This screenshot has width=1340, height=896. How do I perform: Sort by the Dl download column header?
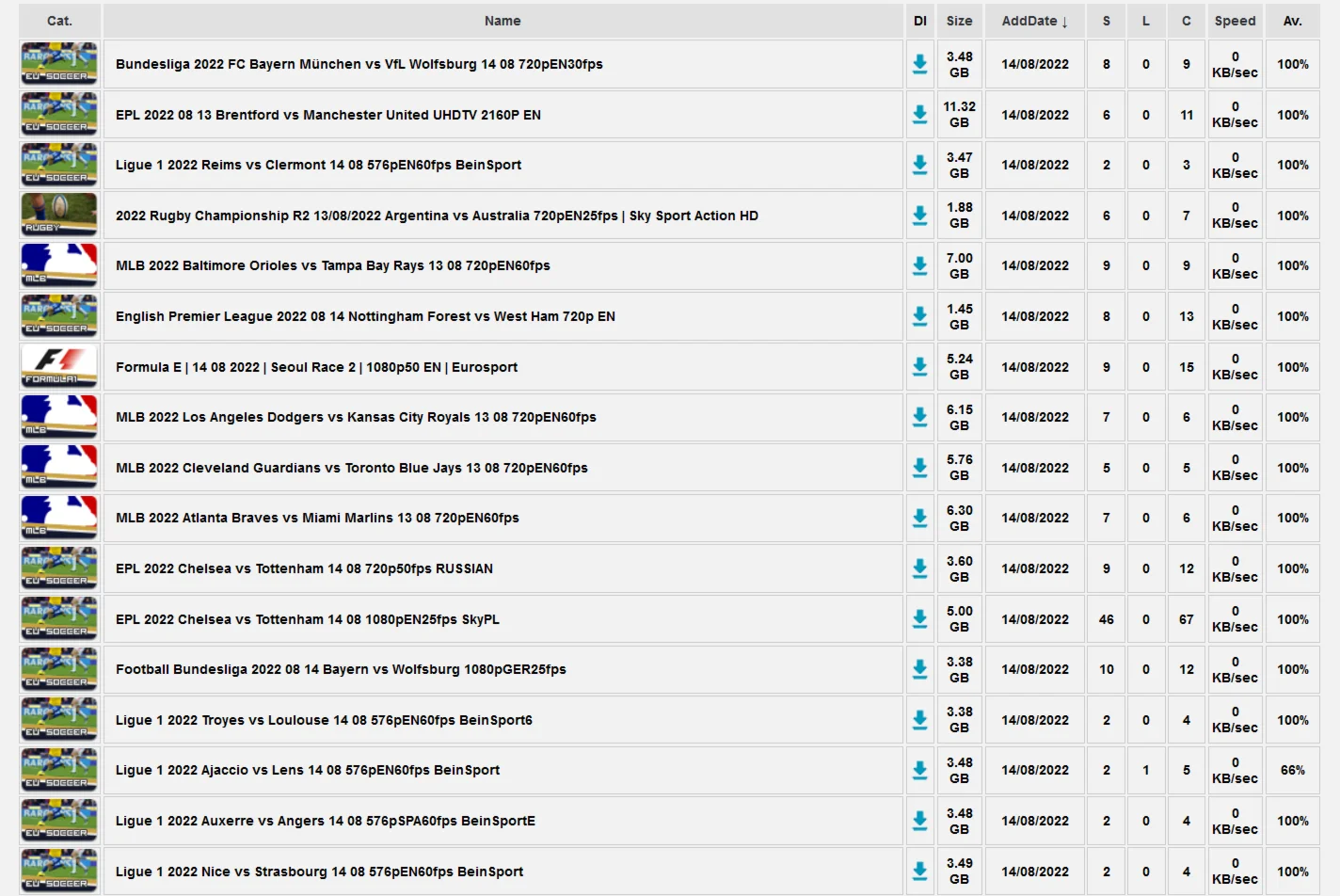[x=919, y=21]
